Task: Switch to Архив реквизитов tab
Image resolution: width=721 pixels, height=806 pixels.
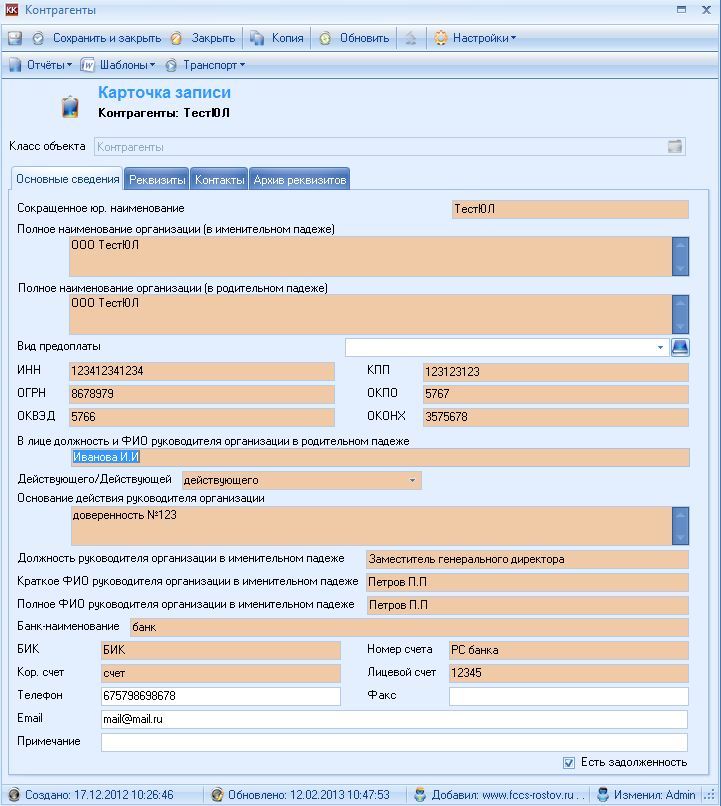Action: [300, 180]
